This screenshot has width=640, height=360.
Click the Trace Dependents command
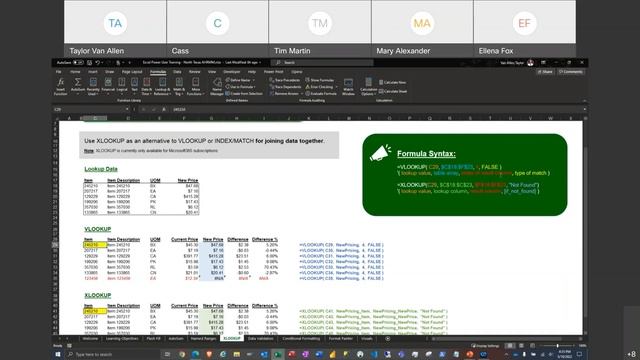(285, 87)
